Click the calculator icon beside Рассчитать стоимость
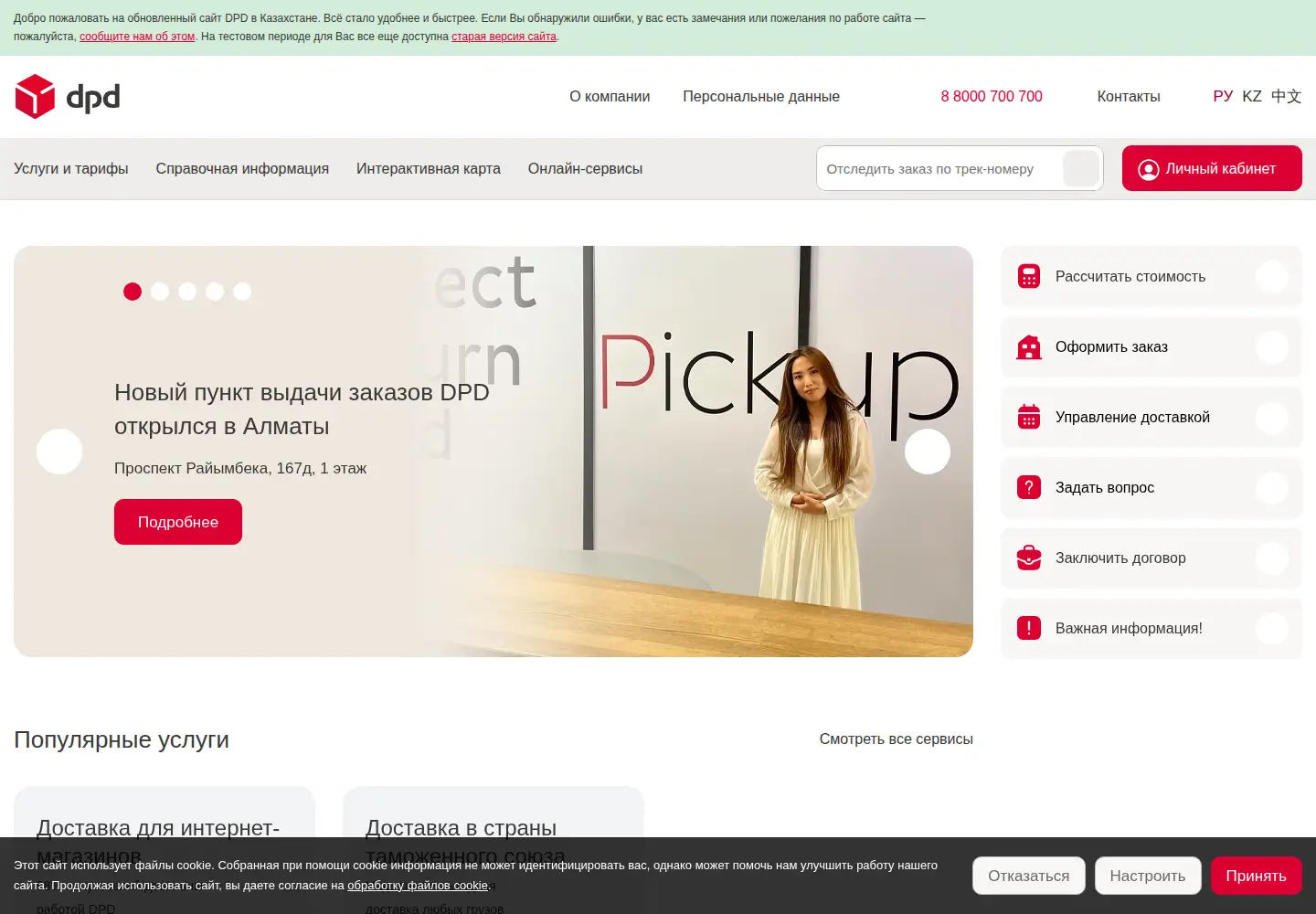 (x=1029, y=276)
